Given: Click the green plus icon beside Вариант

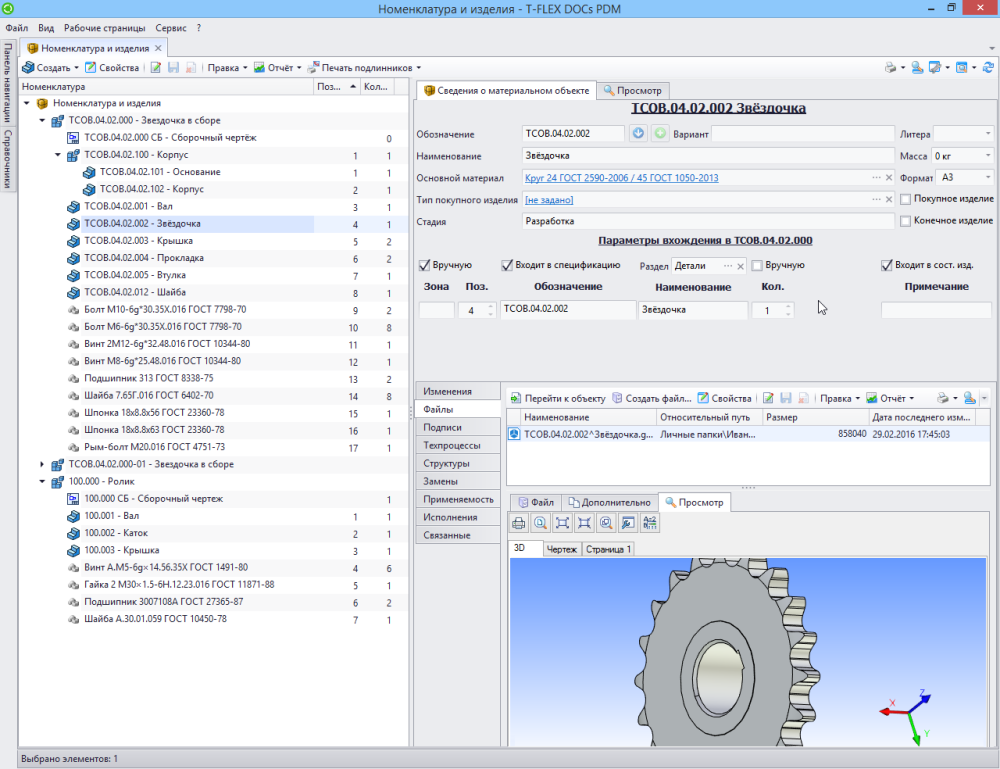Looking at the screenshot, I should (x=660, y=134).
